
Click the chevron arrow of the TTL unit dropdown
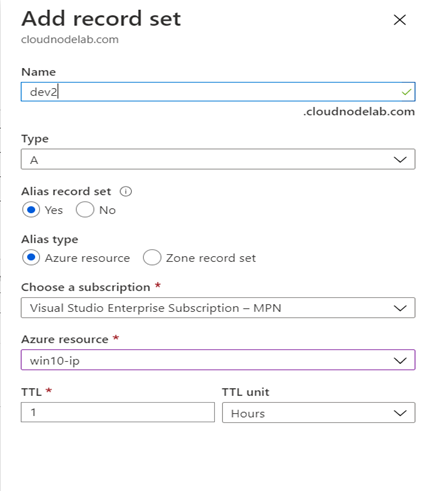[x=400, y=413]
